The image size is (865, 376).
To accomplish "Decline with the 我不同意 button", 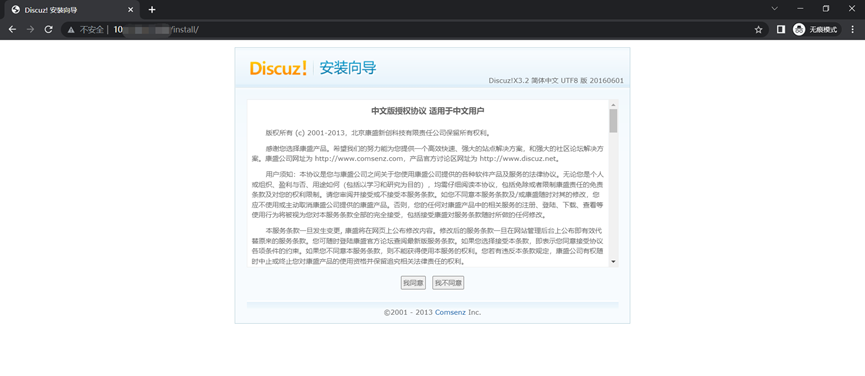I will [x=448, y=283].
